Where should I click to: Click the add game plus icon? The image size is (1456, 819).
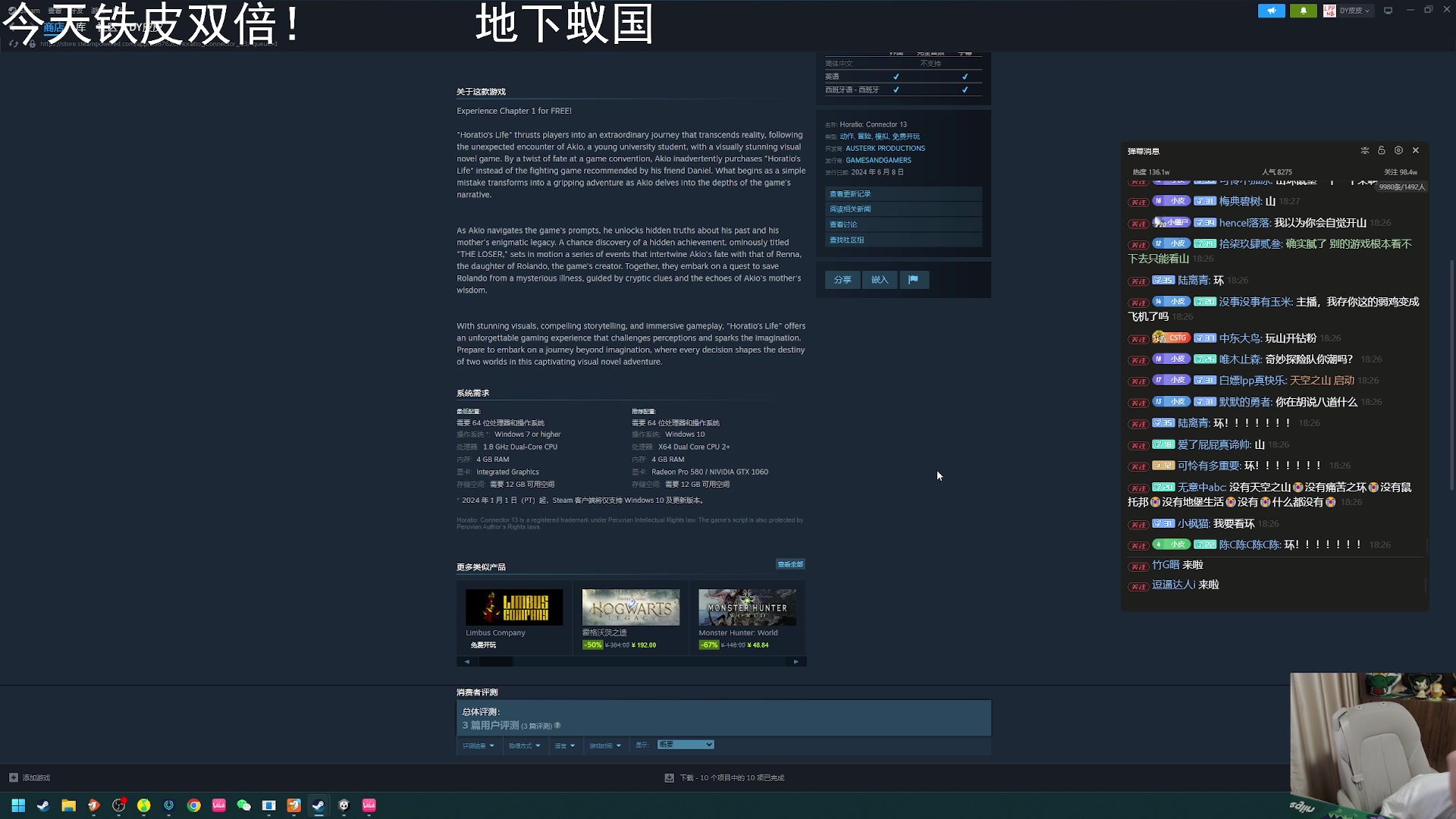tap(13, 778)
